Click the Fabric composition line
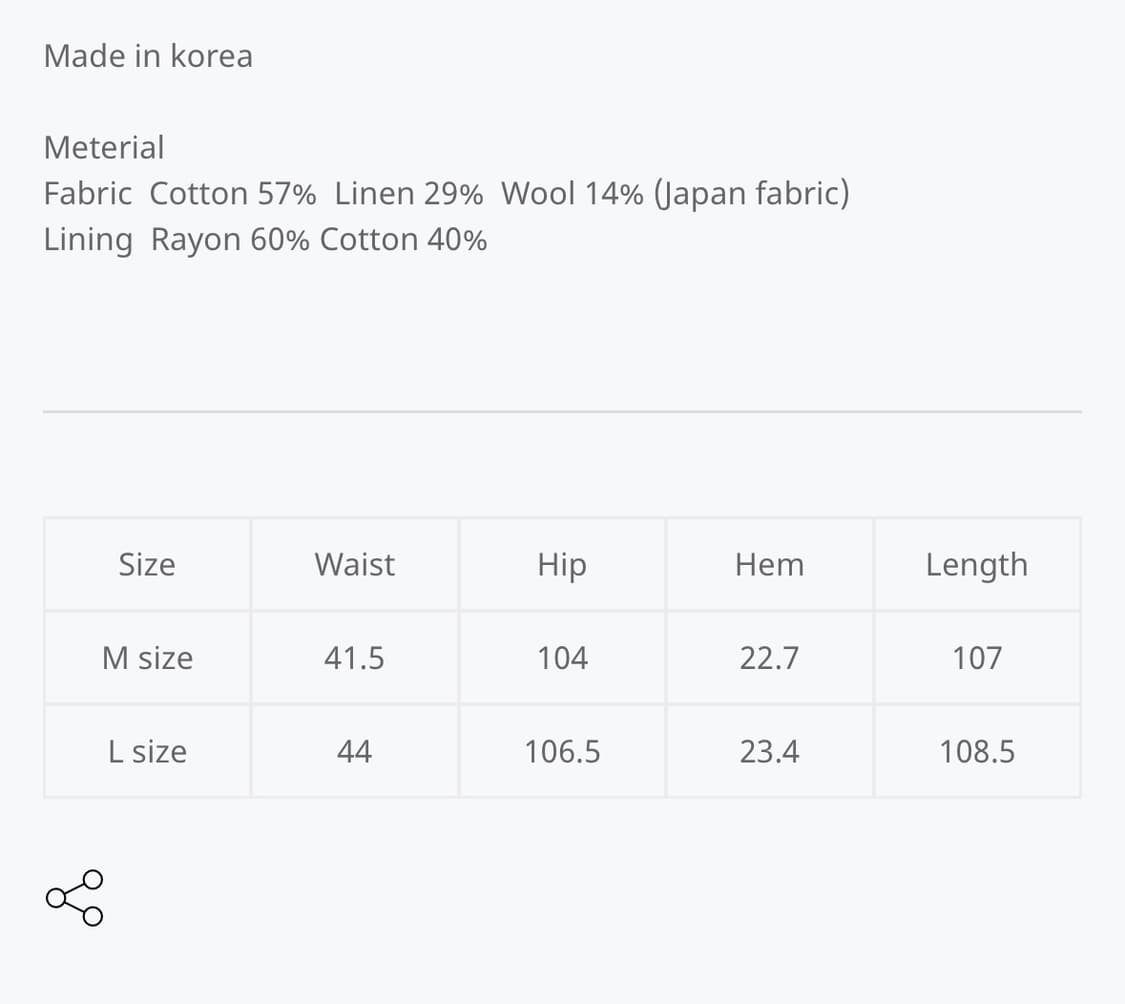This screenshot has width=1125, height=1004. pos(446,193)
